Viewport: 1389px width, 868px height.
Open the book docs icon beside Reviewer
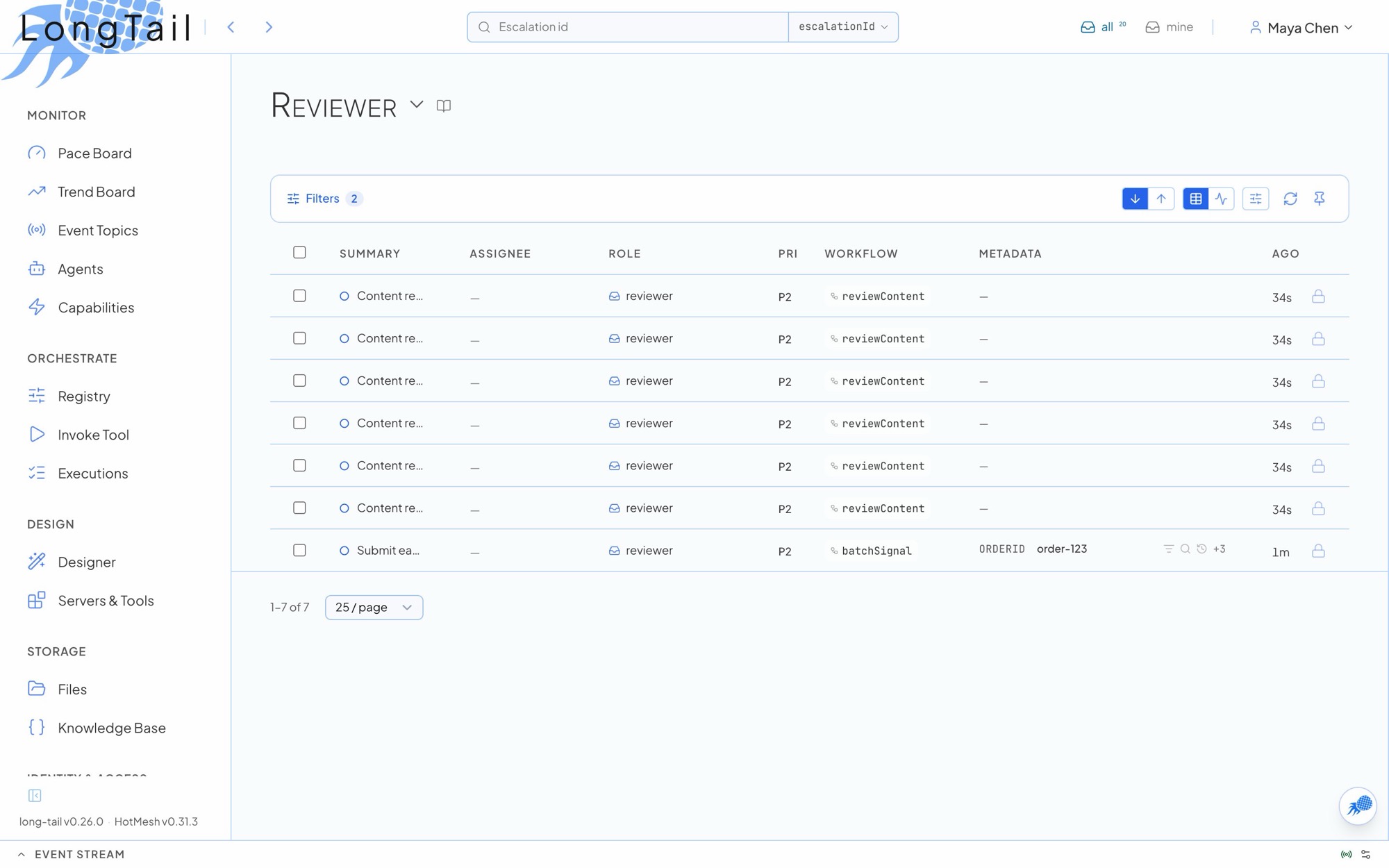click(444, 106)
